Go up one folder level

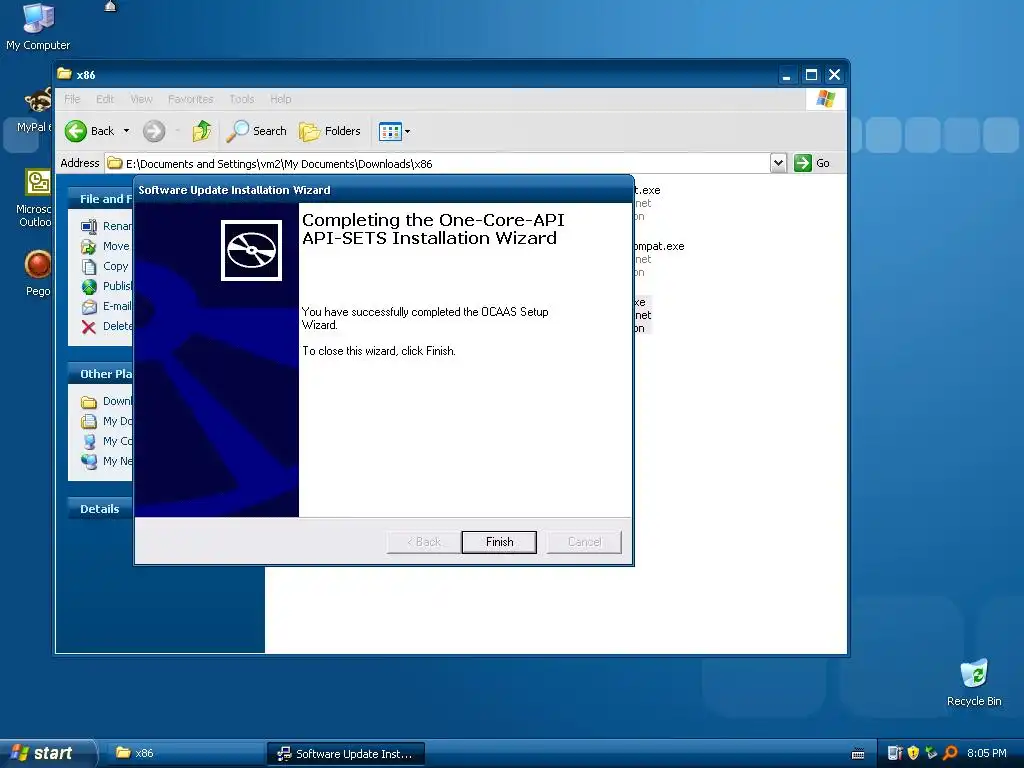click(x=202, y=131)
